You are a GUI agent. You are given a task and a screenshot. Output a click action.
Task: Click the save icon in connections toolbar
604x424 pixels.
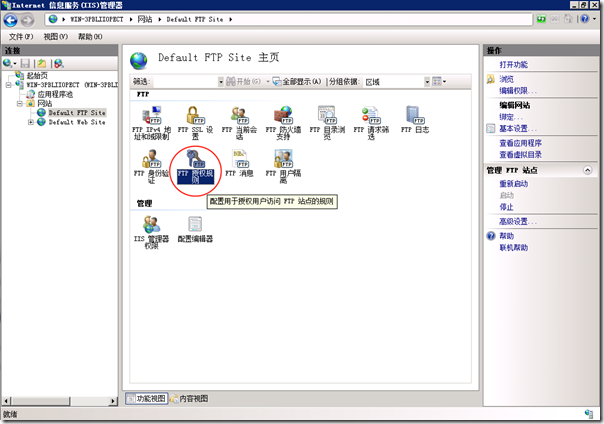point(25,63)
